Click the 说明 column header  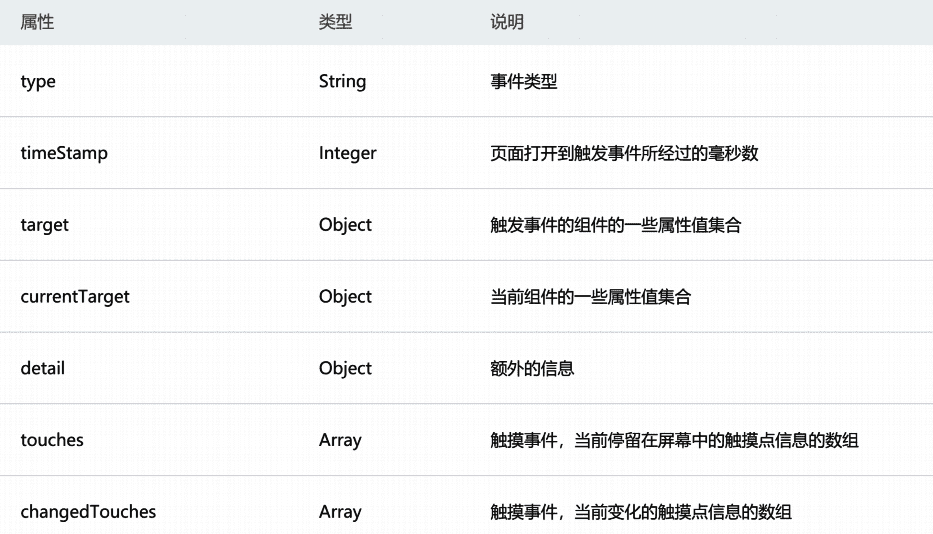(x=506, y=22)
